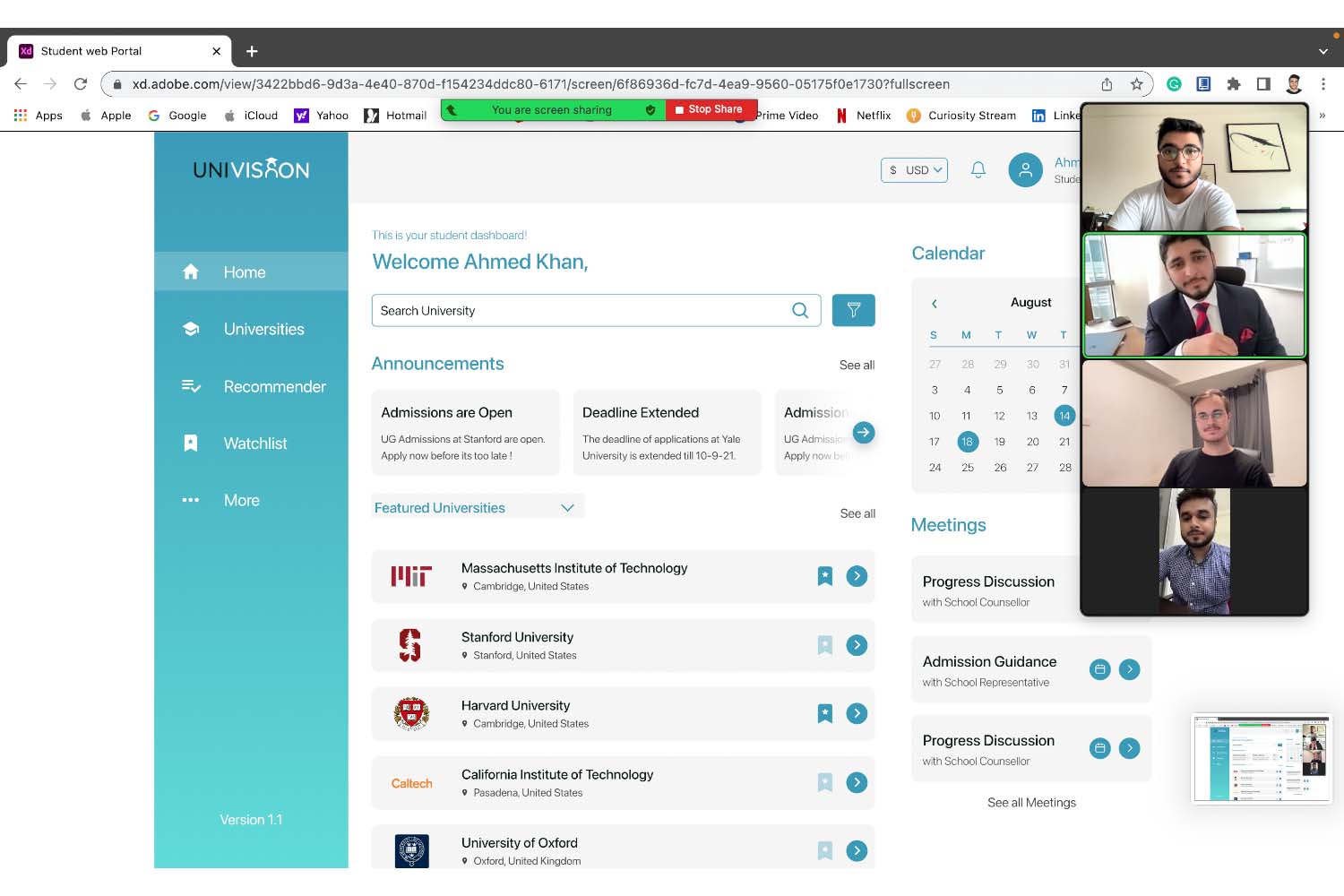Bookmark California Institute of Technology

[825, 782]
